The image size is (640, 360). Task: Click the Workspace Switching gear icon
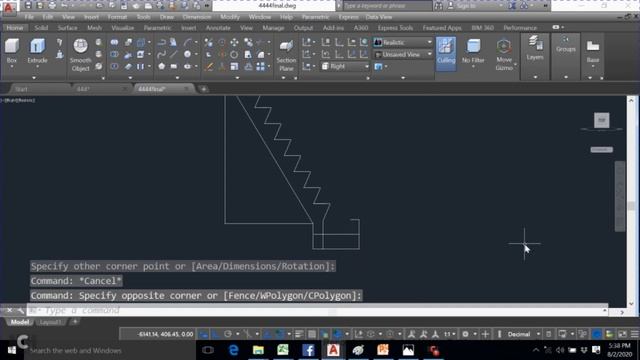click(x=465, y=334)
